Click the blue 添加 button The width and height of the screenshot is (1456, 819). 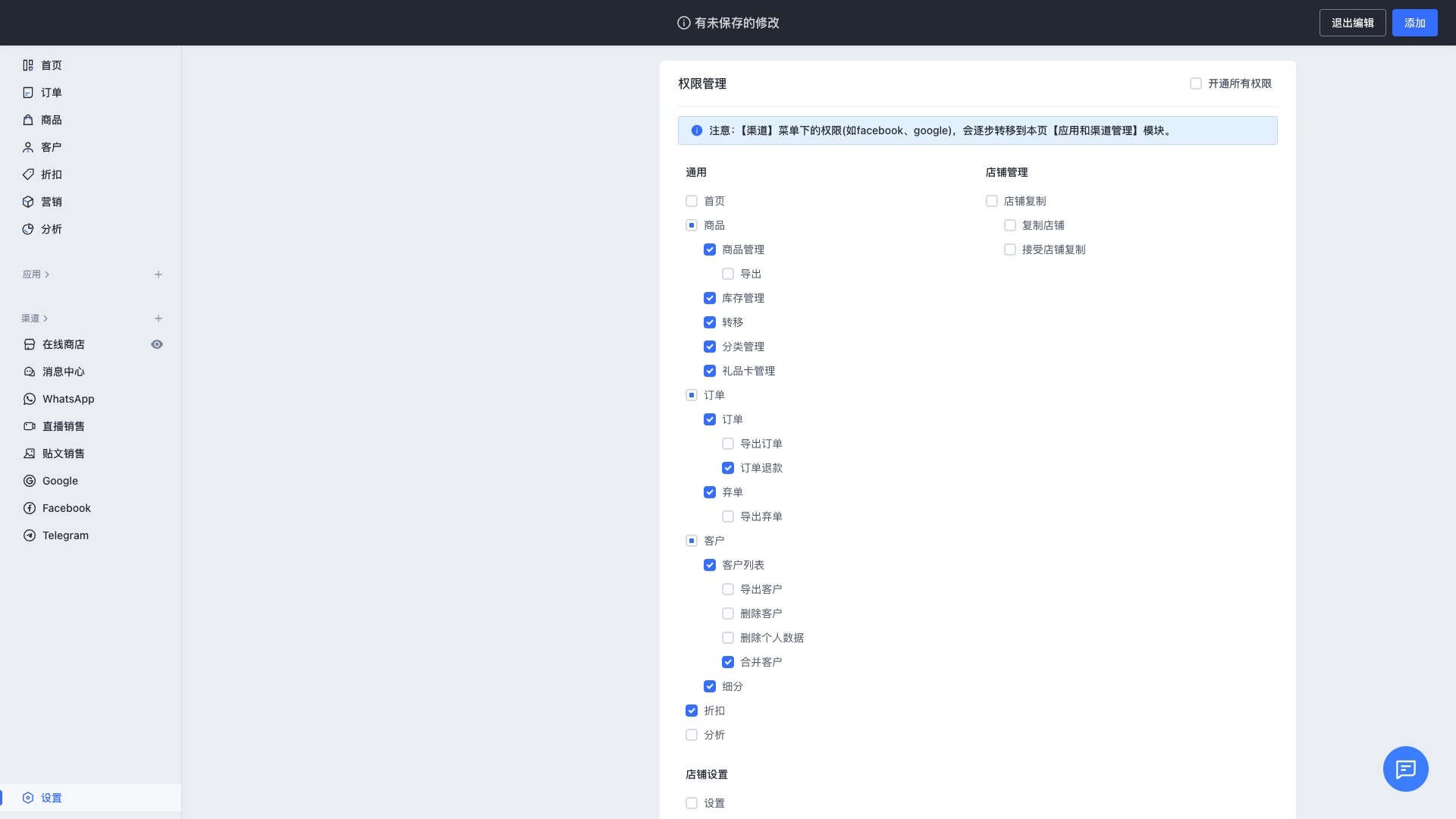(x=1414, y=23)
